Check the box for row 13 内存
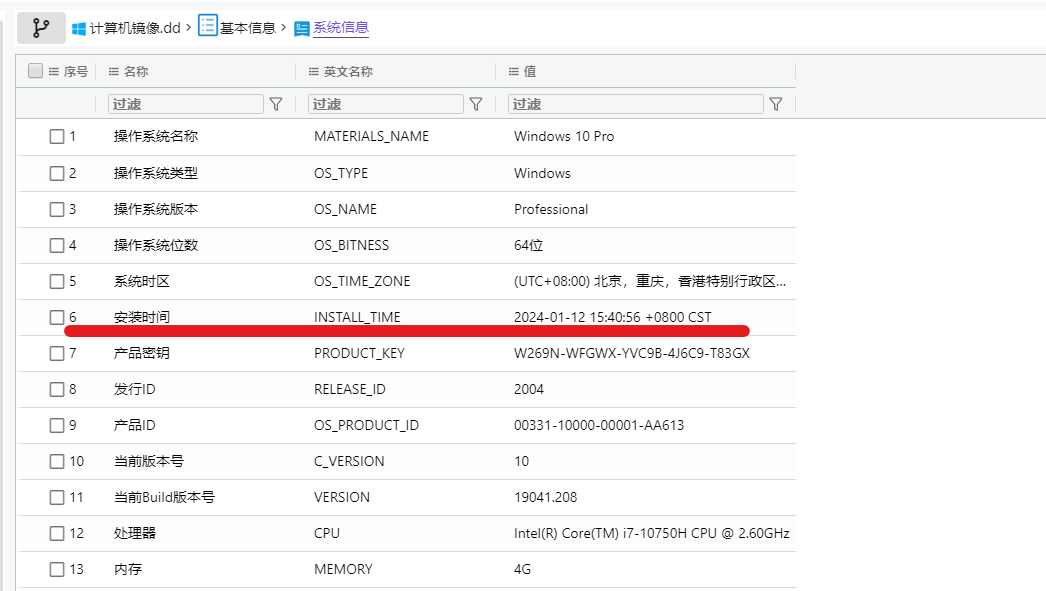 coord(57,570)
